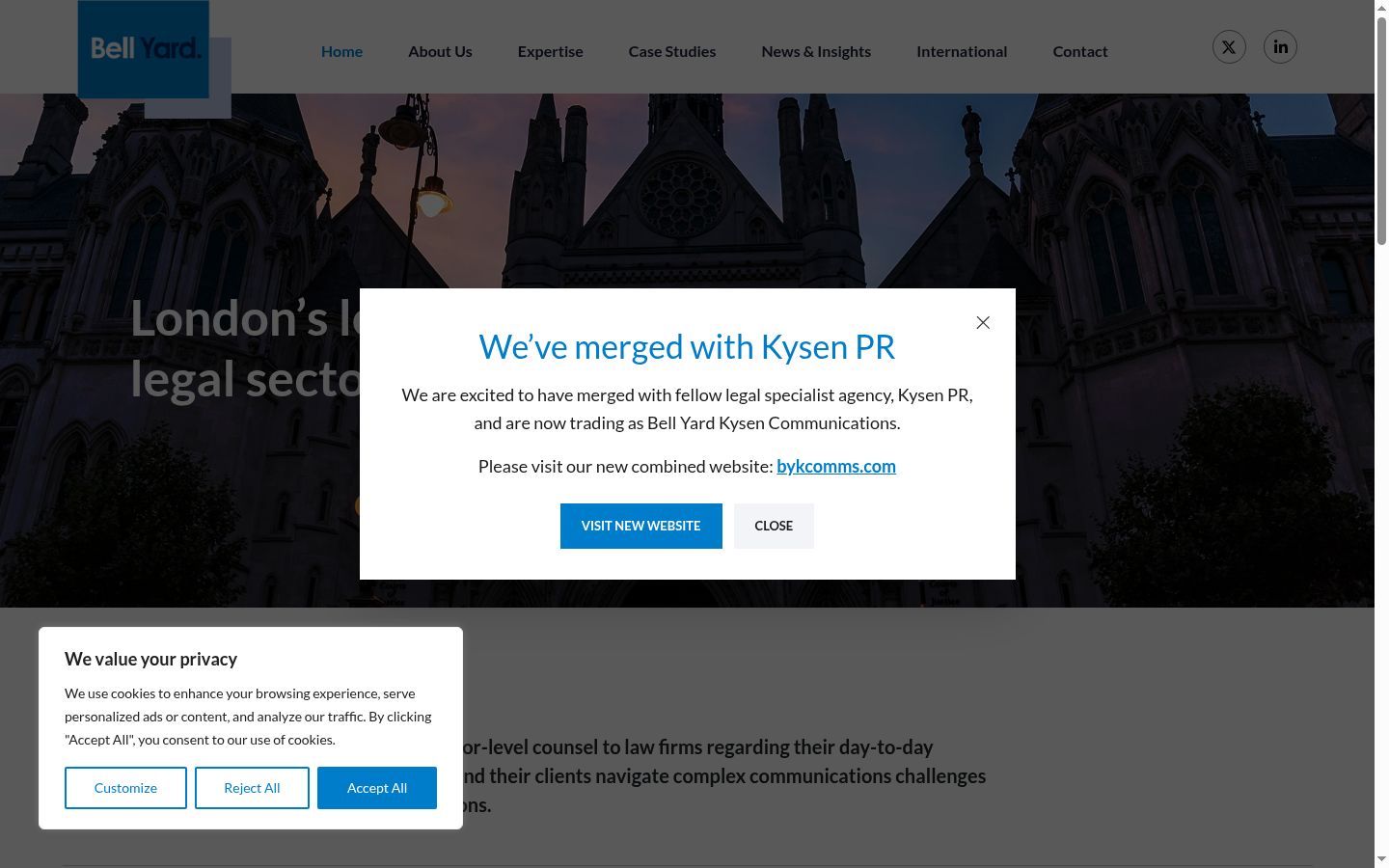Viewport: 1389px width, 868px height.
Task: Click the 'We value your privacy' heading
Action: click(150, 659)
